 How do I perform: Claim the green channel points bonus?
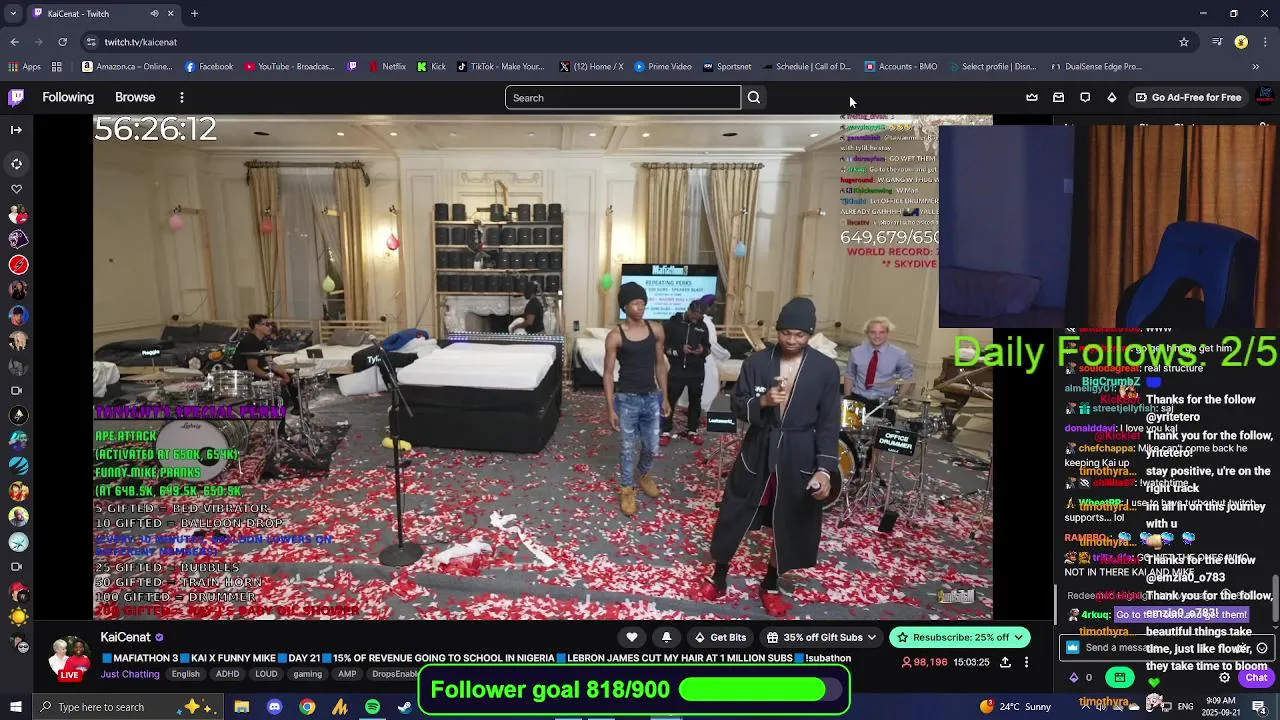pos(1119,678)
